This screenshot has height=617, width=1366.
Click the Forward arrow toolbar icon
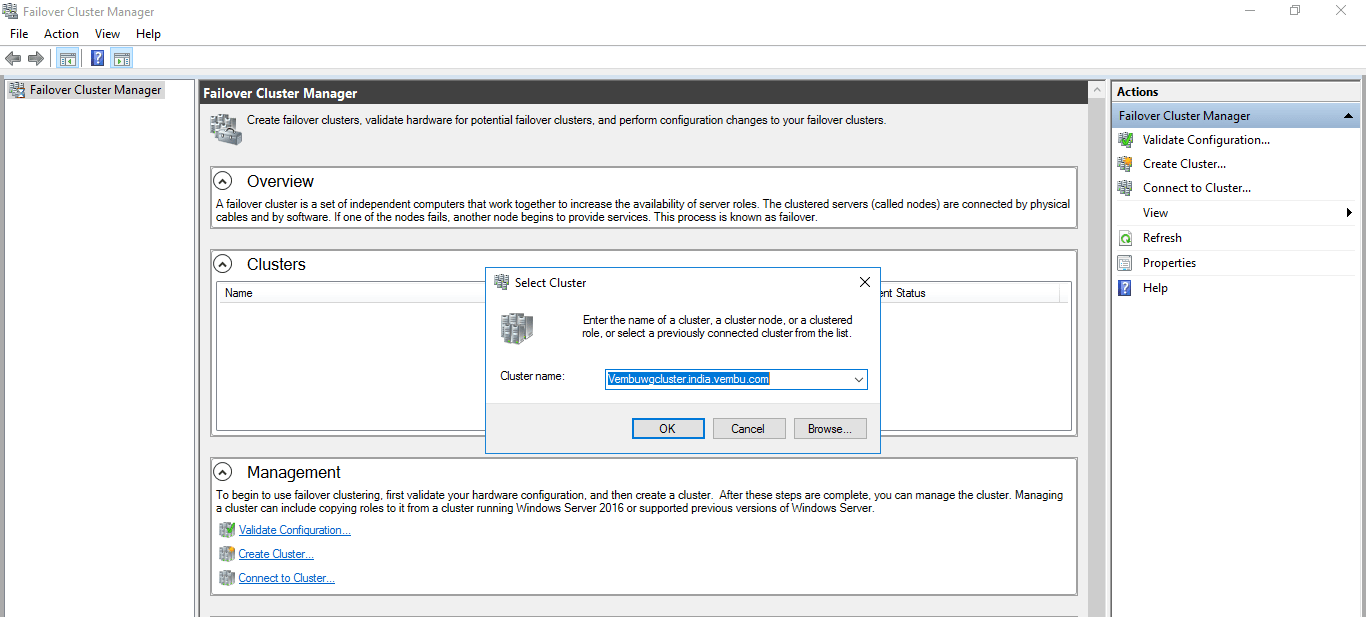[36, 58]
